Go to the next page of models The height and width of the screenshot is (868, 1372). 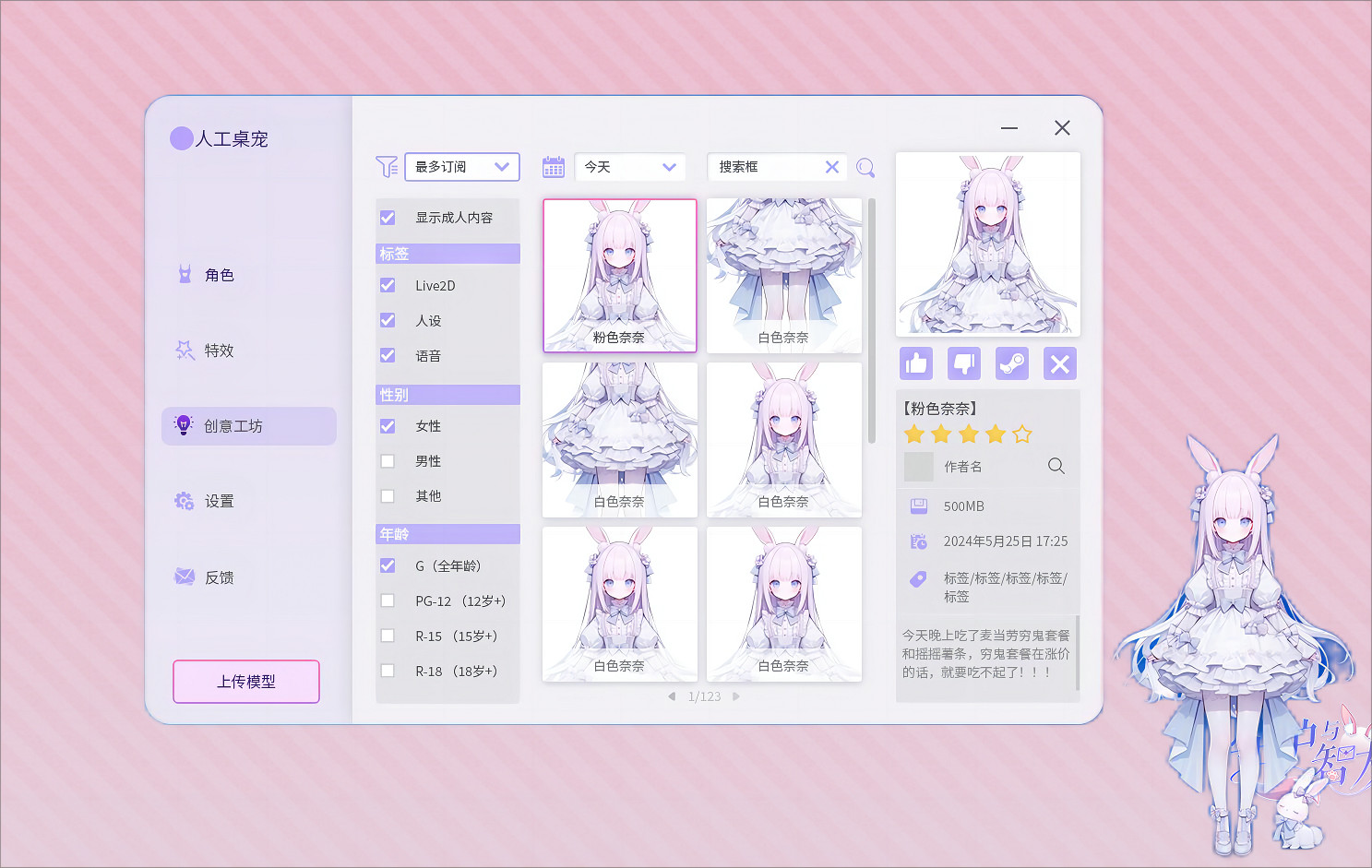click(x=735, y=696)
